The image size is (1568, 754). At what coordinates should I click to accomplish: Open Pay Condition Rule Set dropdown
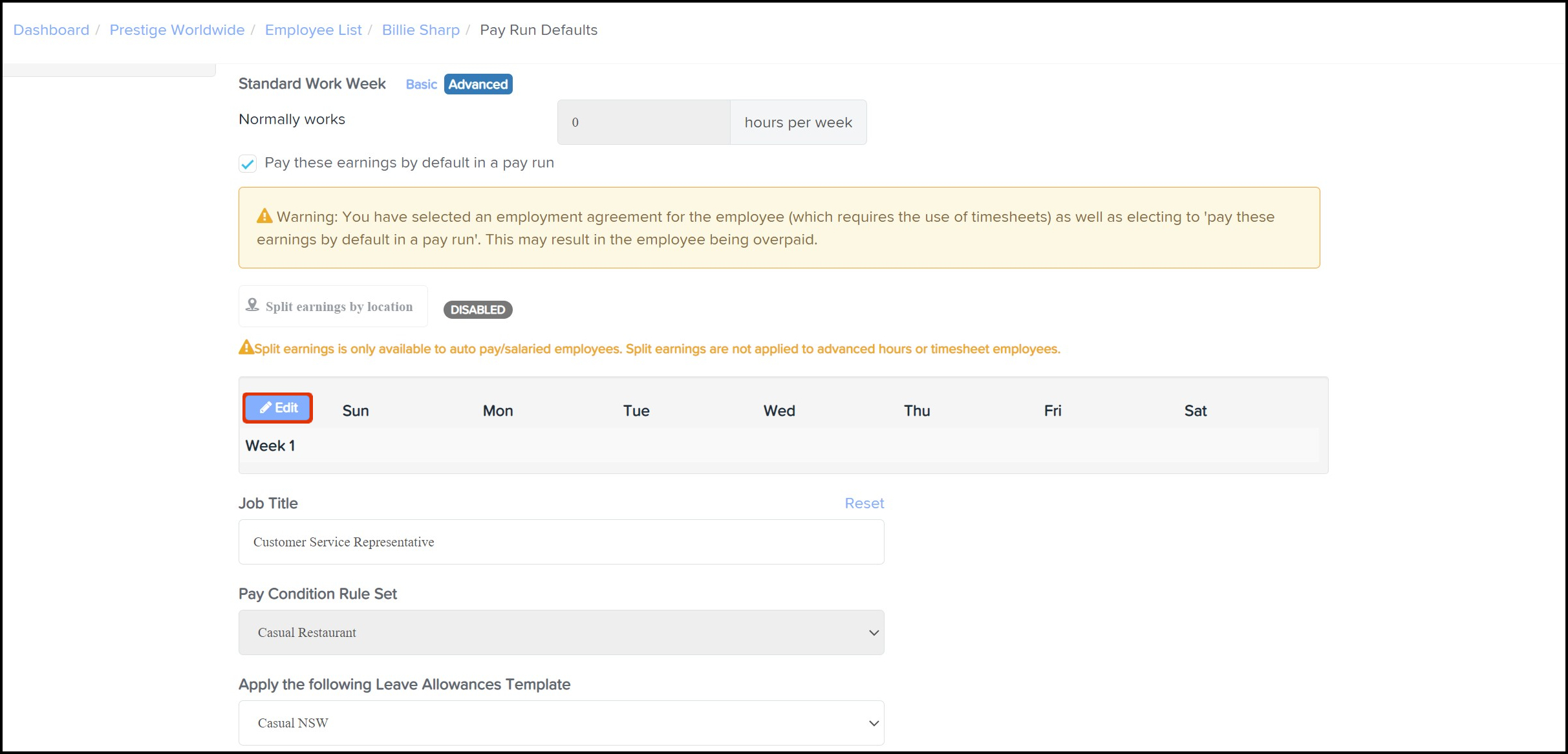coord(561,632)
